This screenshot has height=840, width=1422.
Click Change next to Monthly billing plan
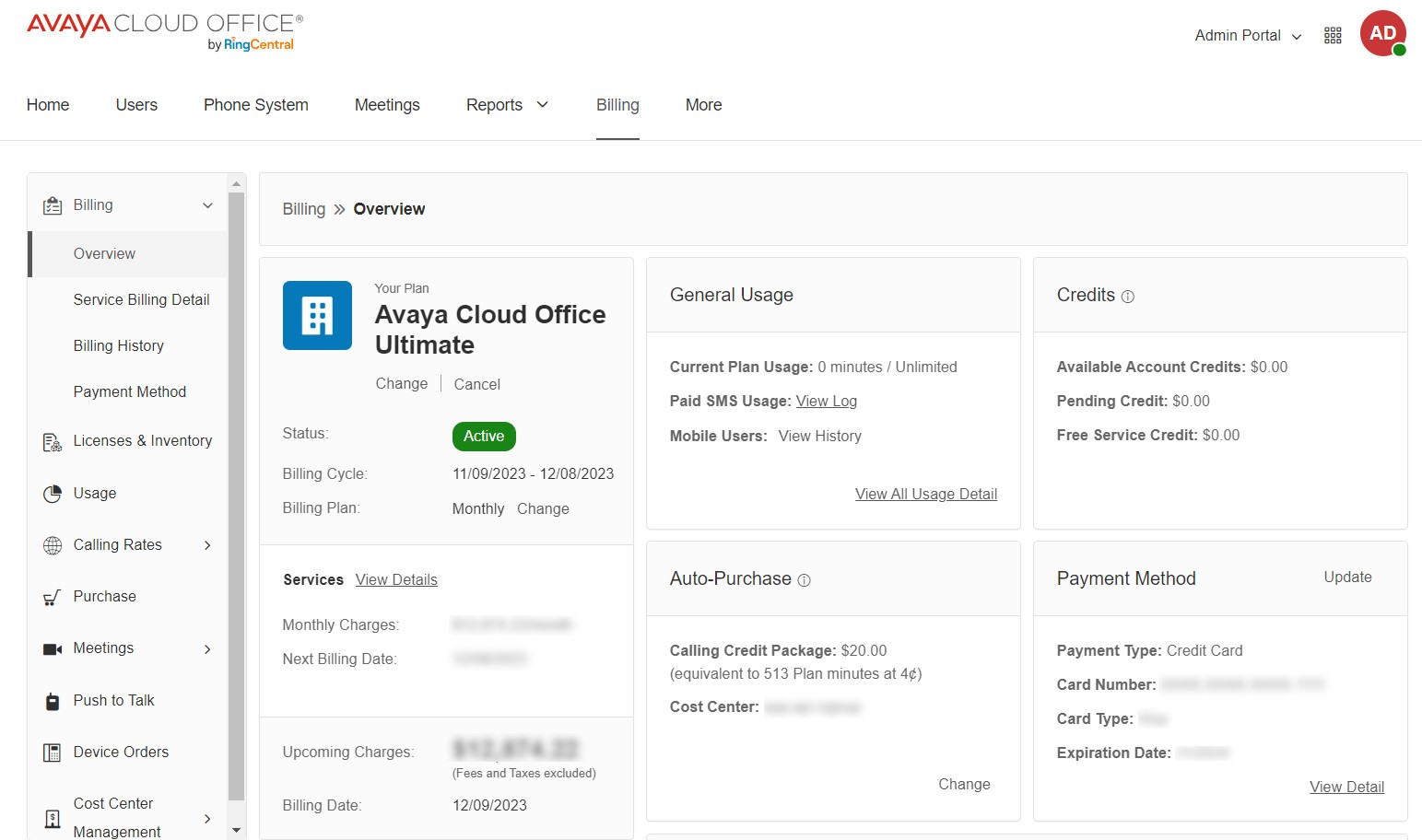coord(543,509)
